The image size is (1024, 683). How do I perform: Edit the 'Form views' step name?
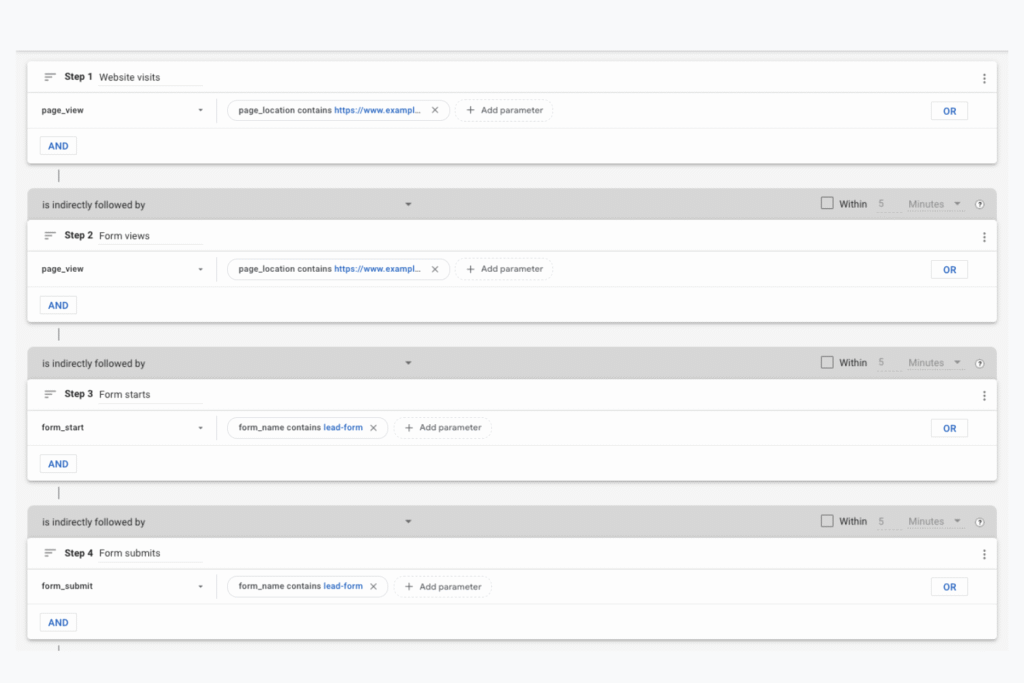pos(150,236)
